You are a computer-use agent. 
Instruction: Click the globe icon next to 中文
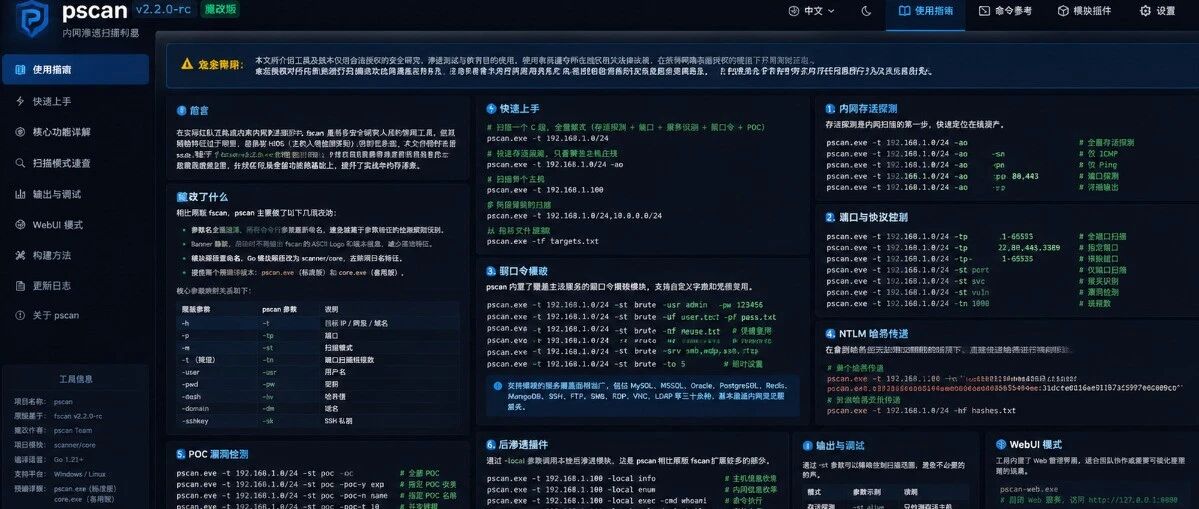pos(794,11)
